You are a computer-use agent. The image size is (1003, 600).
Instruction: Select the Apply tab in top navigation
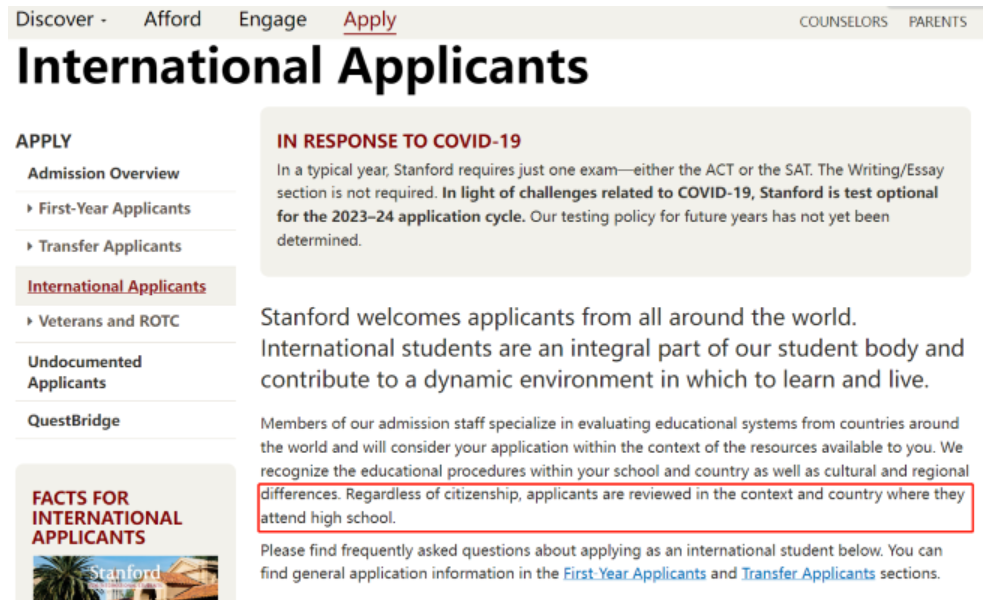pyautogui.click(x=369, y=20)
